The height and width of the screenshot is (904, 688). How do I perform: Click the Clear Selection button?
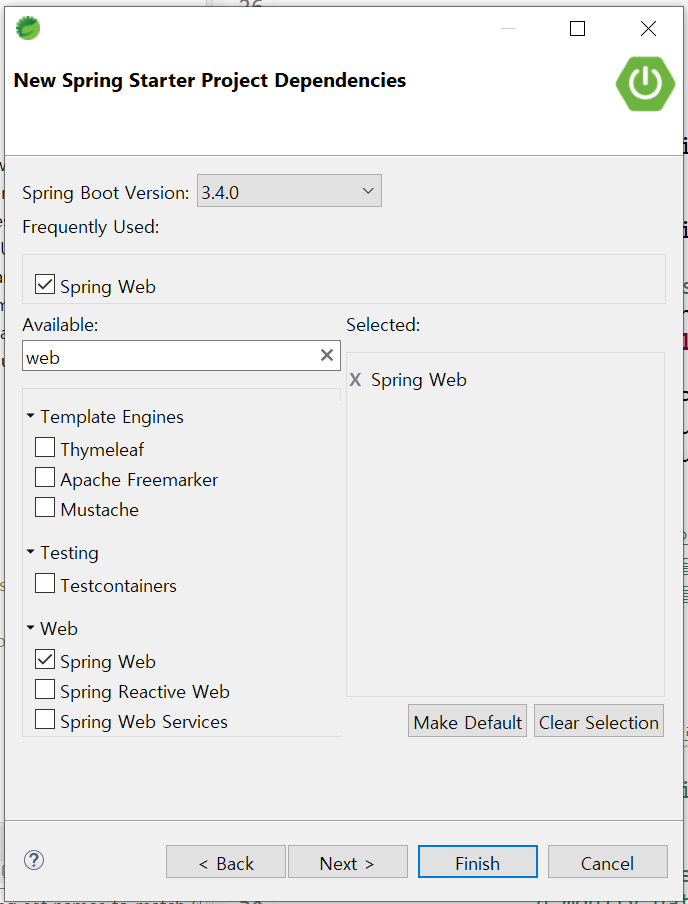599,721
